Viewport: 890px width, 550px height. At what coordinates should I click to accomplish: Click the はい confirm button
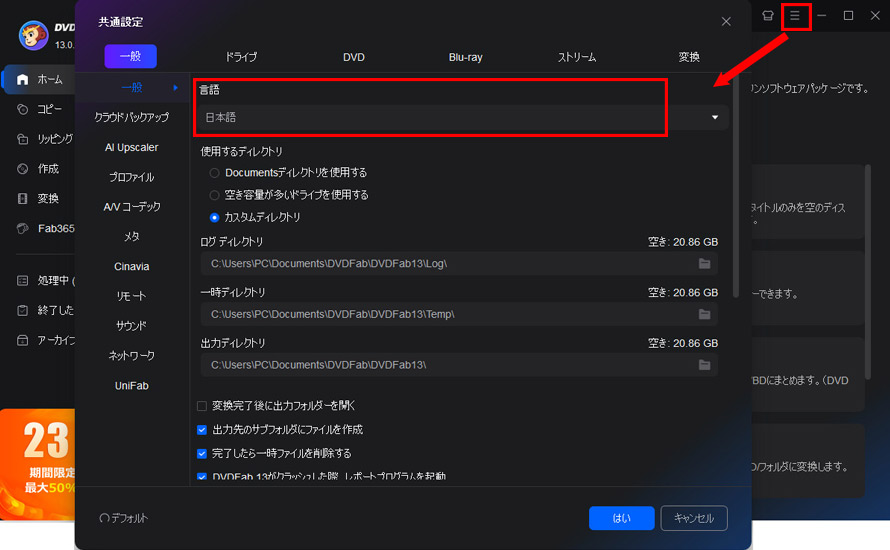pos(622,518)
